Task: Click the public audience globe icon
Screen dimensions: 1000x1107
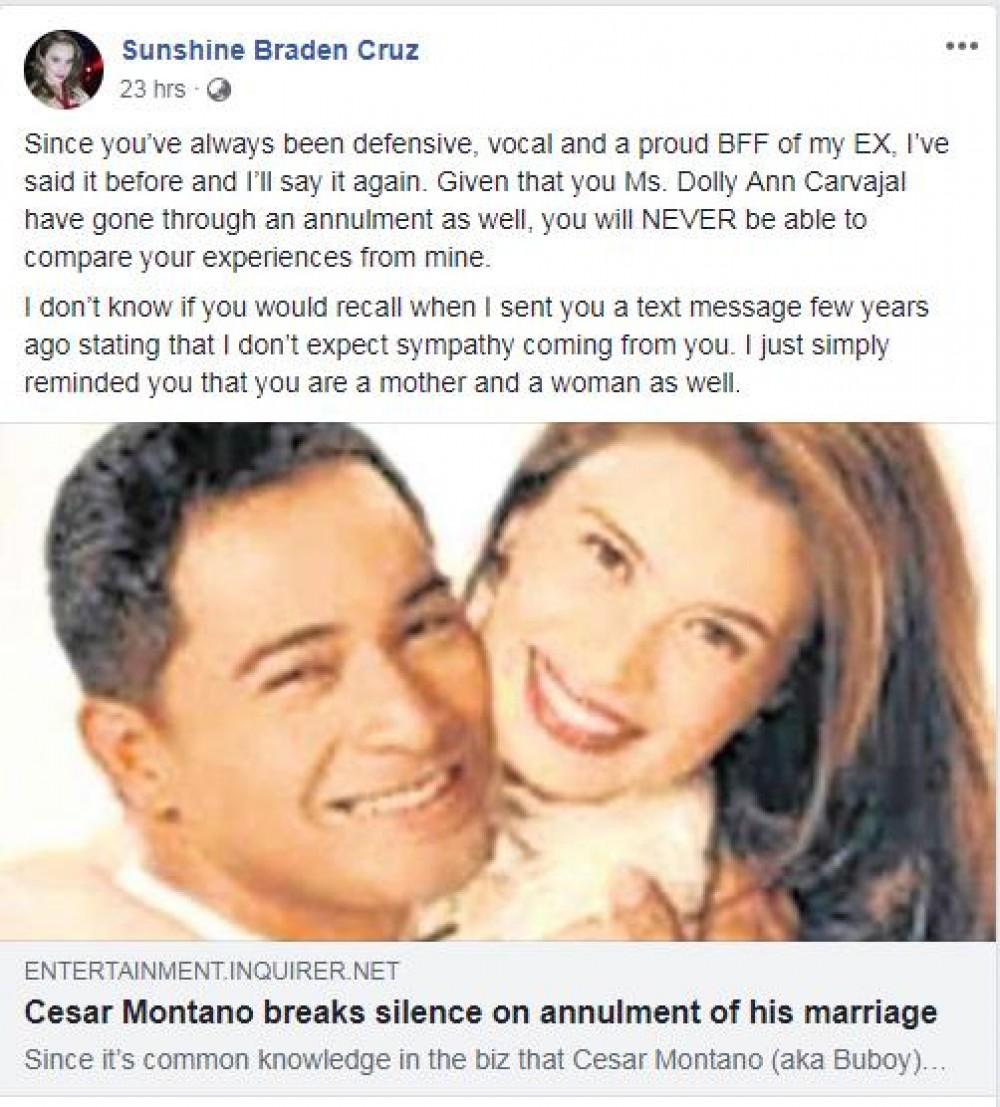Action: 220,90
